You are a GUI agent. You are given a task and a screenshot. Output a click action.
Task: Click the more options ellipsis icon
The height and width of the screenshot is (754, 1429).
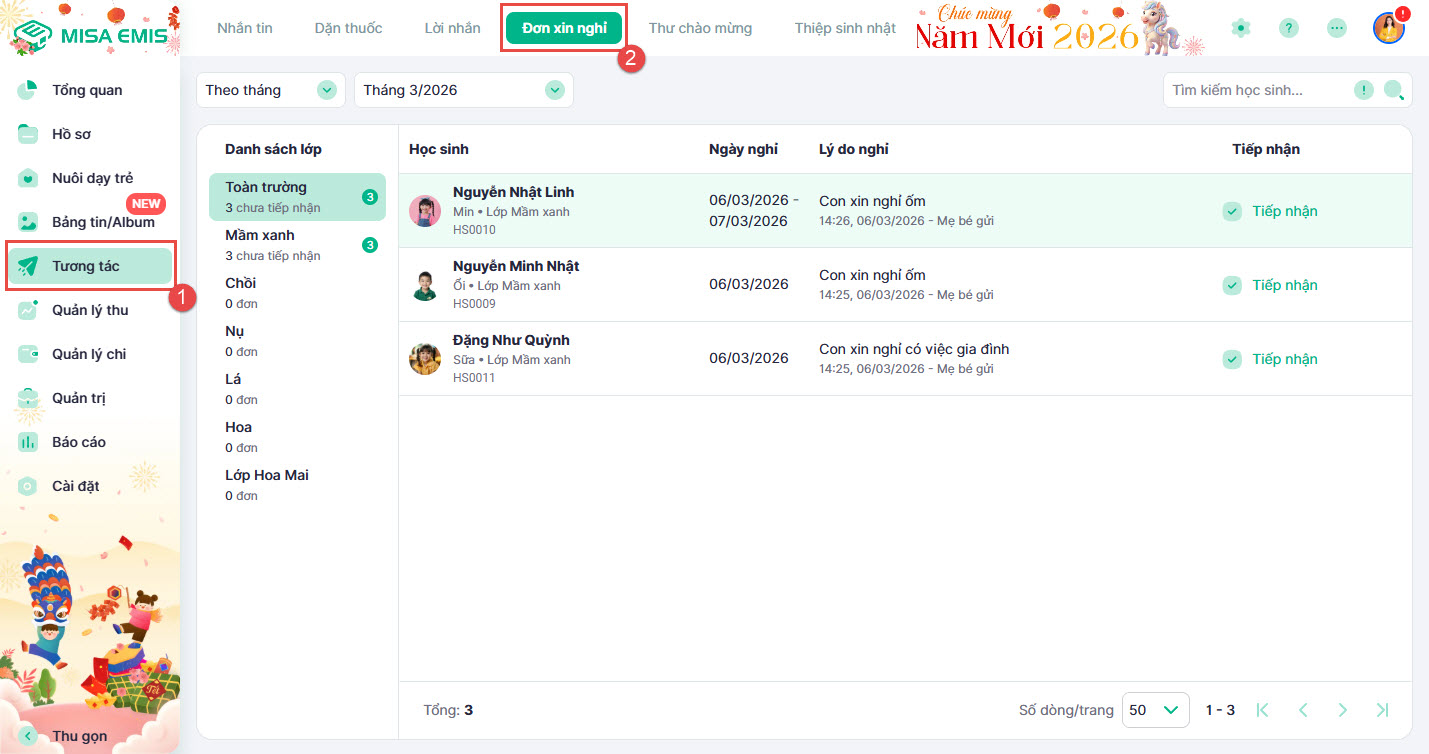(x=1337, y=28)
